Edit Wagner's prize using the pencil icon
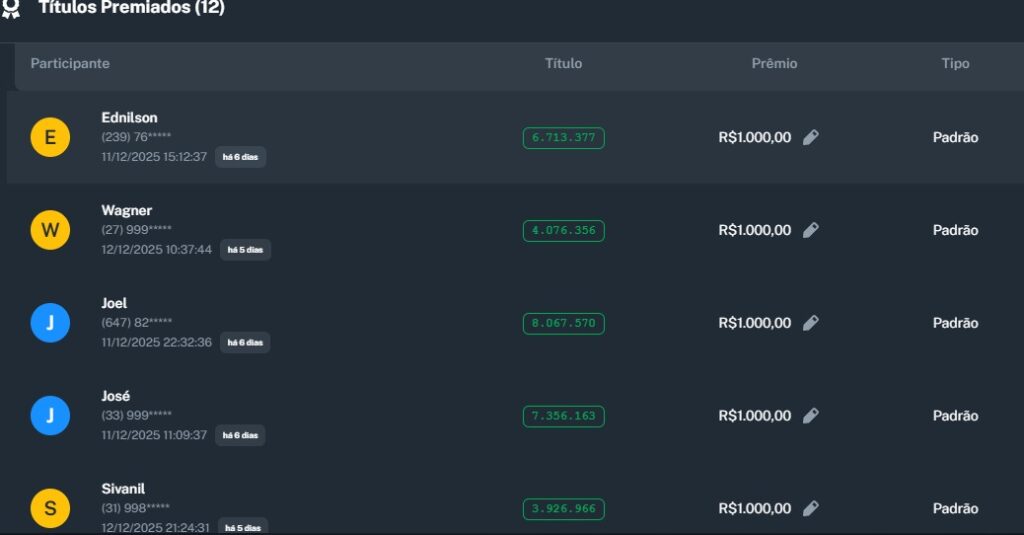Image resolution: width=1024 pixels, height=535 pixels. pos(811,230)
